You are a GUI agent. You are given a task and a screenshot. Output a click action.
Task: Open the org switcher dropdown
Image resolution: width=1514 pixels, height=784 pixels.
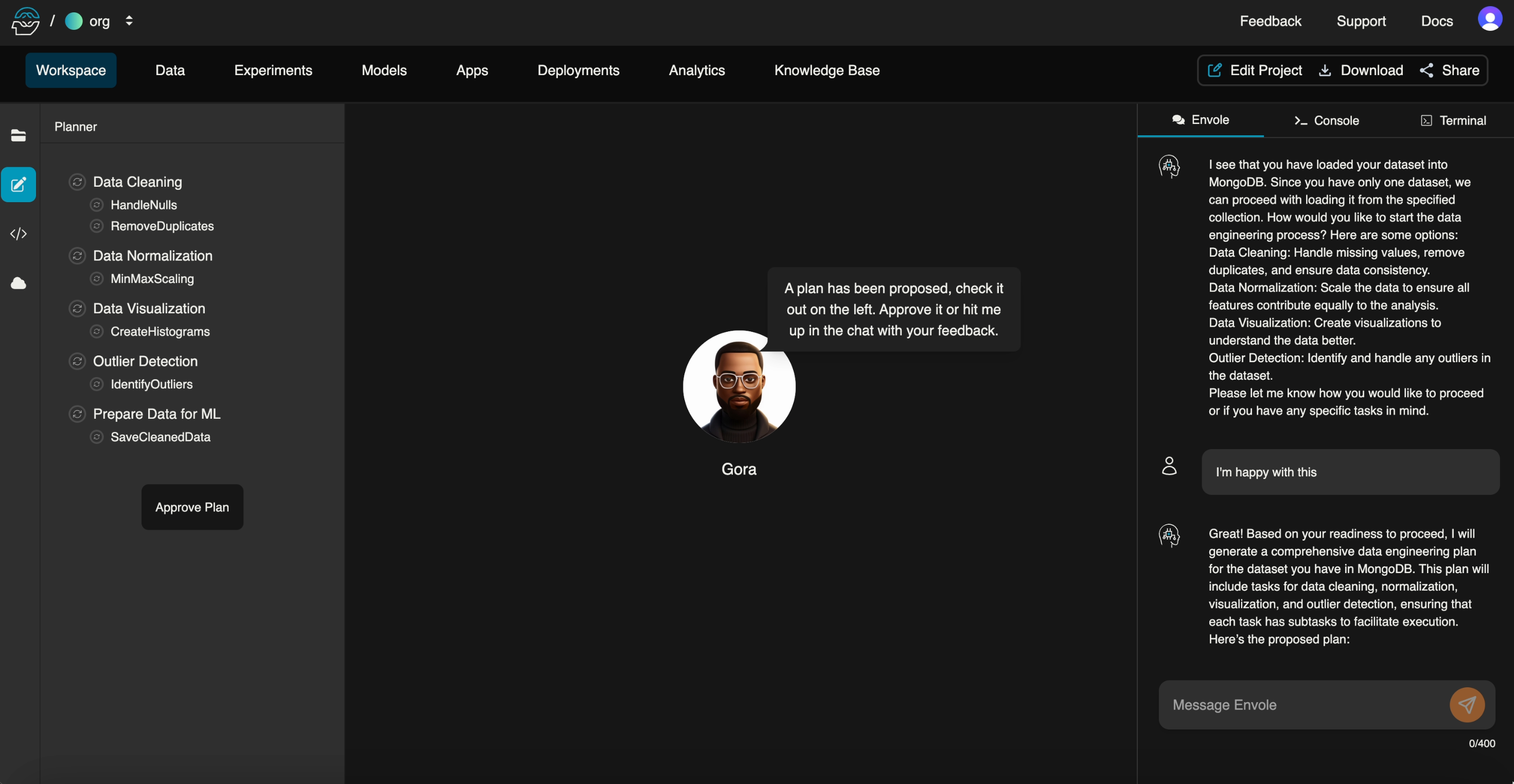click(x=129, y=21)
